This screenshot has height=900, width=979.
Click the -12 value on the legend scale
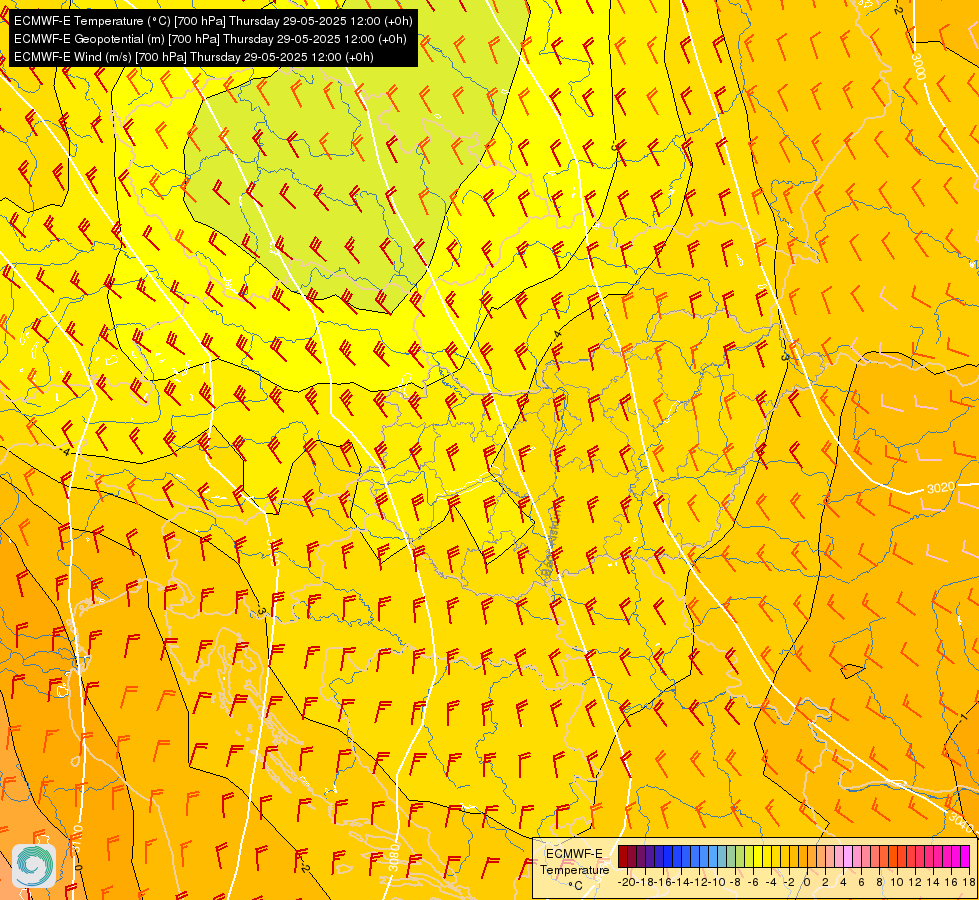(699, 882)
